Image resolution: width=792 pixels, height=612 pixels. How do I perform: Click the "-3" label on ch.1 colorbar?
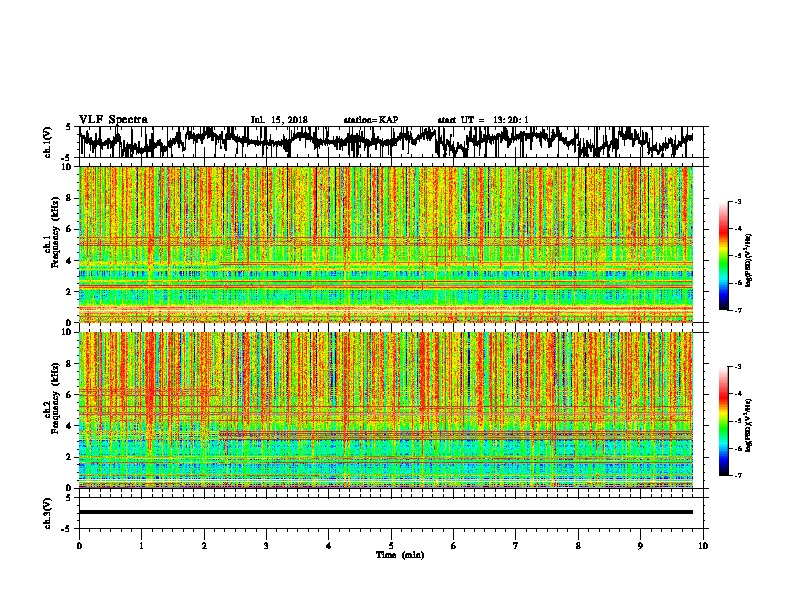pos(737,201)
